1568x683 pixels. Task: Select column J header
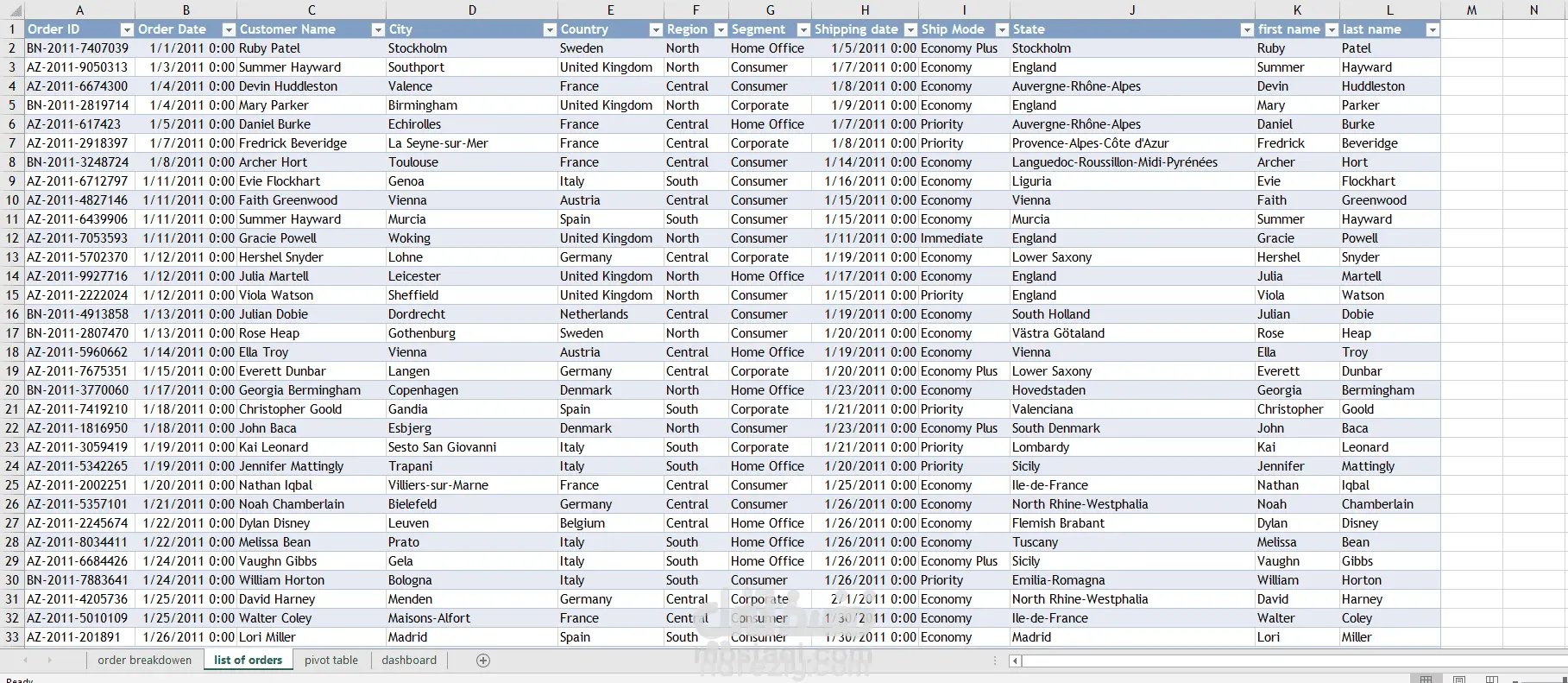click(1132, 10)
